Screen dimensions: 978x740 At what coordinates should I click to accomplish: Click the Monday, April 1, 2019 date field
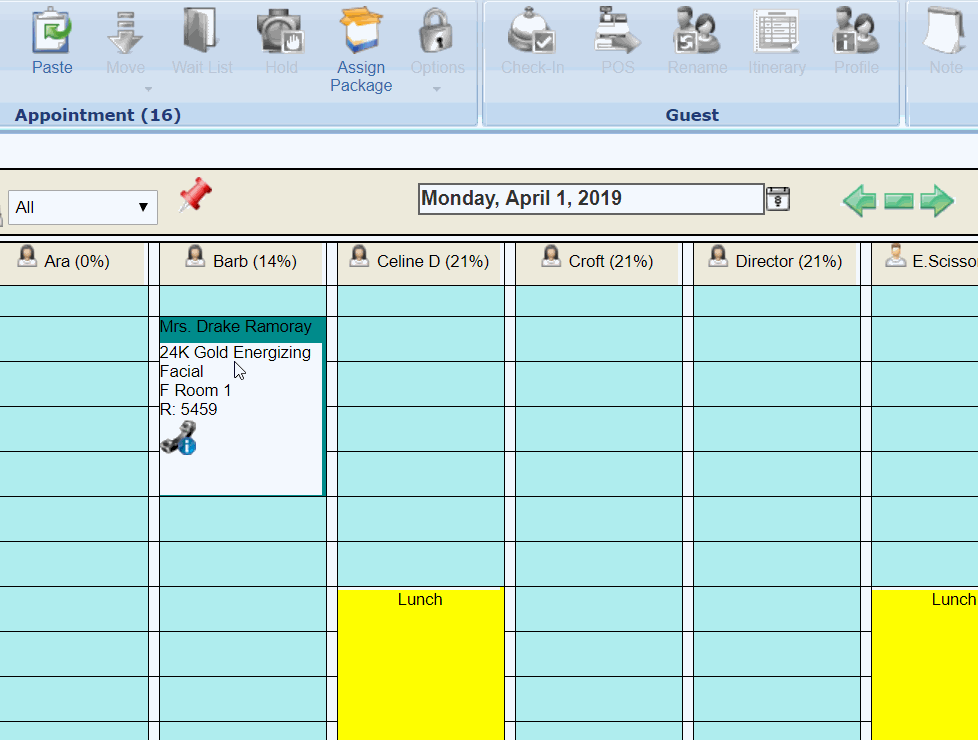click(591, 199)
